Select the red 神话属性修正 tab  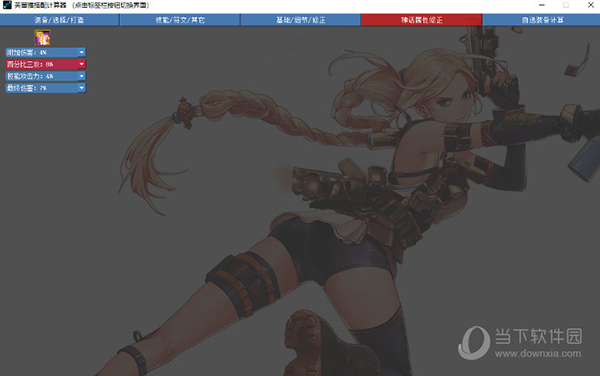click(x=421, y=20)
